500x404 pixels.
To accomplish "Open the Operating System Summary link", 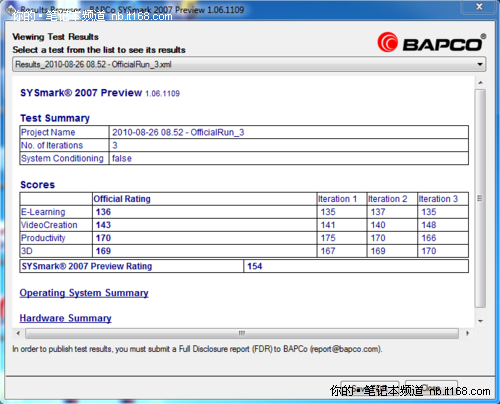I will 84,293.
